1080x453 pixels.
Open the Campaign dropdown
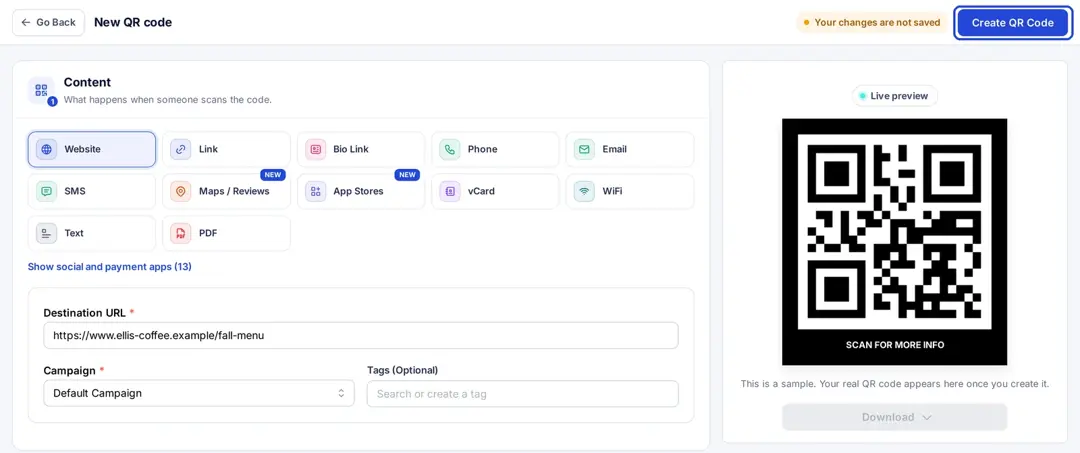click(x=199, y=394)
